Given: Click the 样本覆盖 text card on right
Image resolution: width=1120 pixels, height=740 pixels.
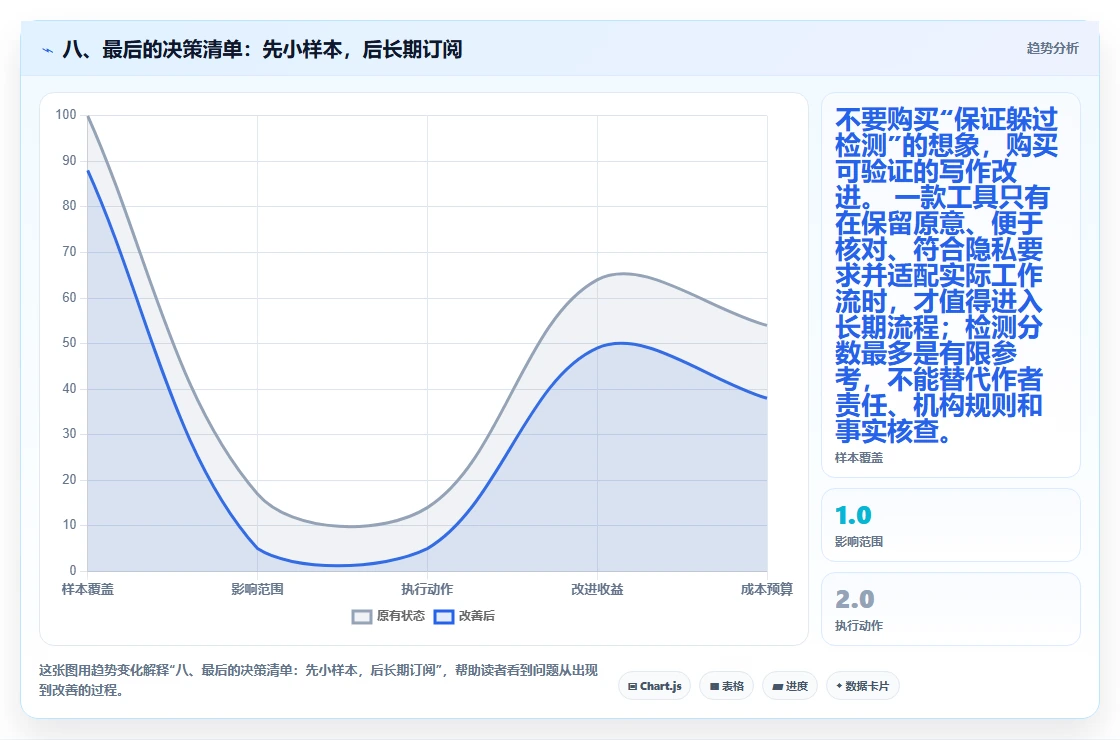Looking at the screenshot, I should (951, 285).
